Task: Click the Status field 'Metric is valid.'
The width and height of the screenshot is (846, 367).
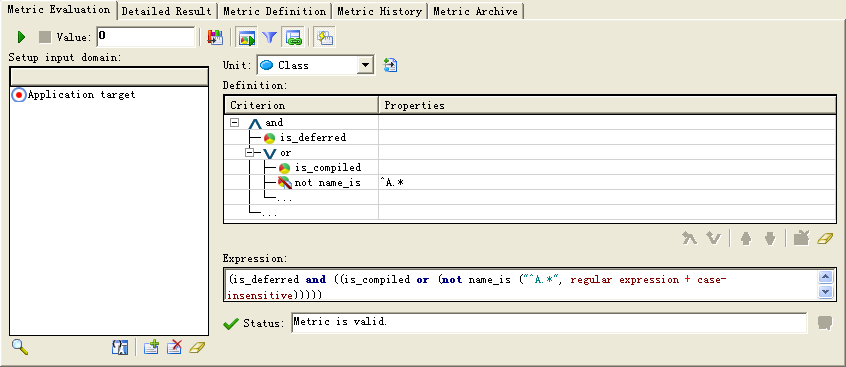Action: point(549,323)
